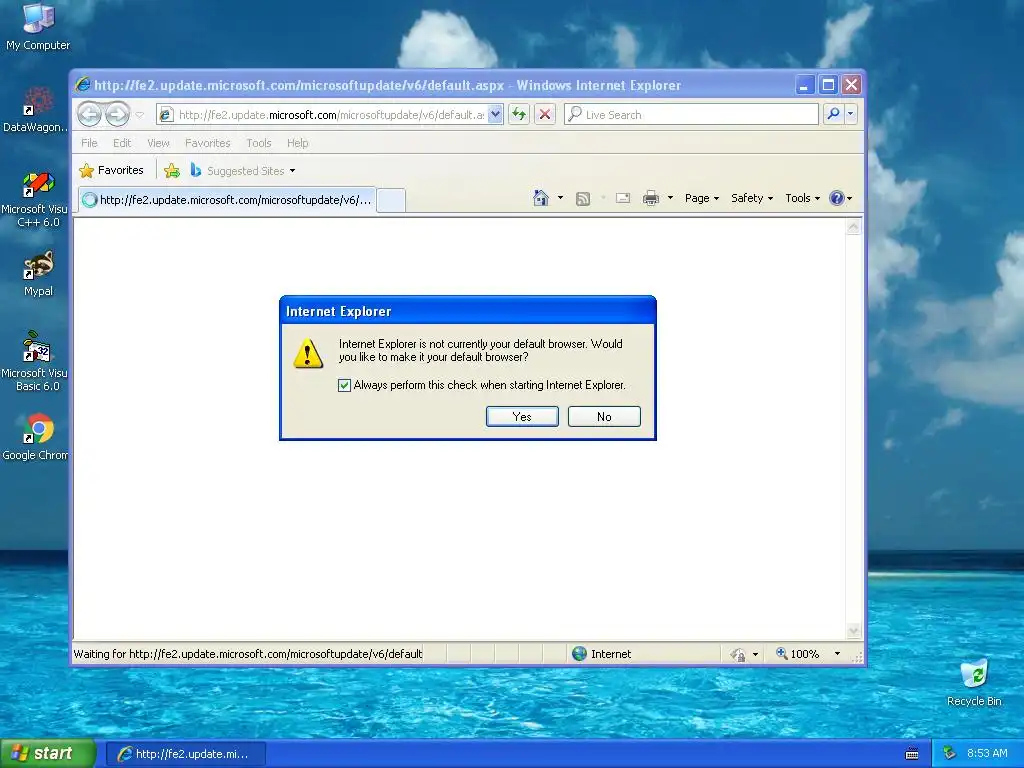Select the DataWagon desktop shortcut
Viewport: 1024px width, 768px height.
[x=37, y=110]
